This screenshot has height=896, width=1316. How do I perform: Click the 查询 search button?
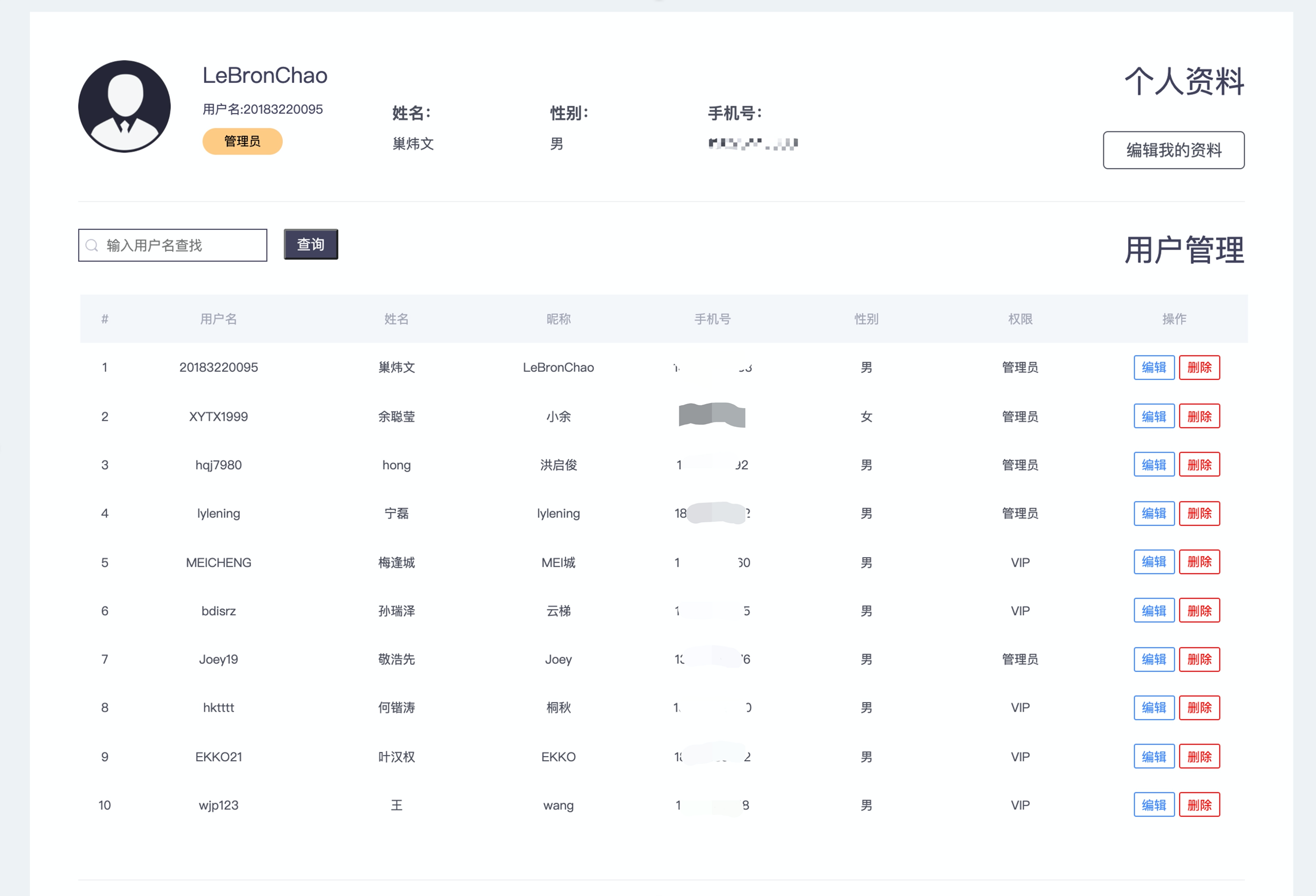[x=311, y=244]
